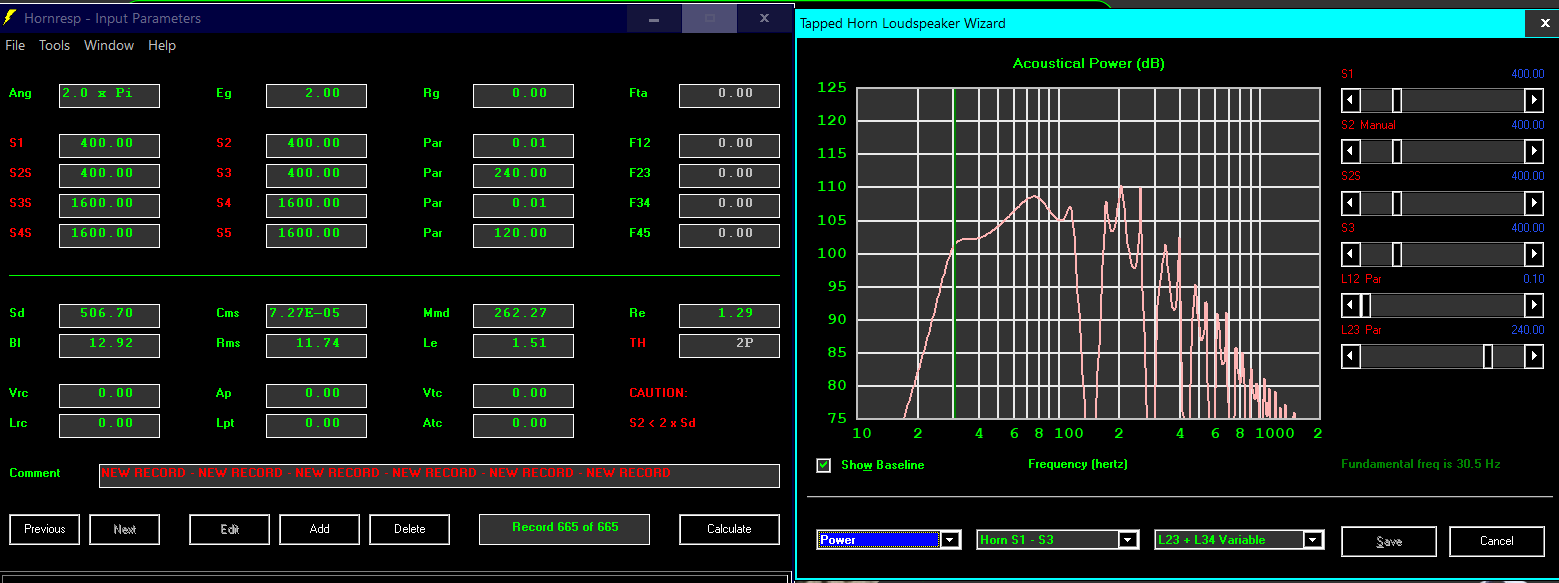The image size is (1559, 583).
Task: Click the Edit button
Action: pyautogui.click(x=230, y=529)
